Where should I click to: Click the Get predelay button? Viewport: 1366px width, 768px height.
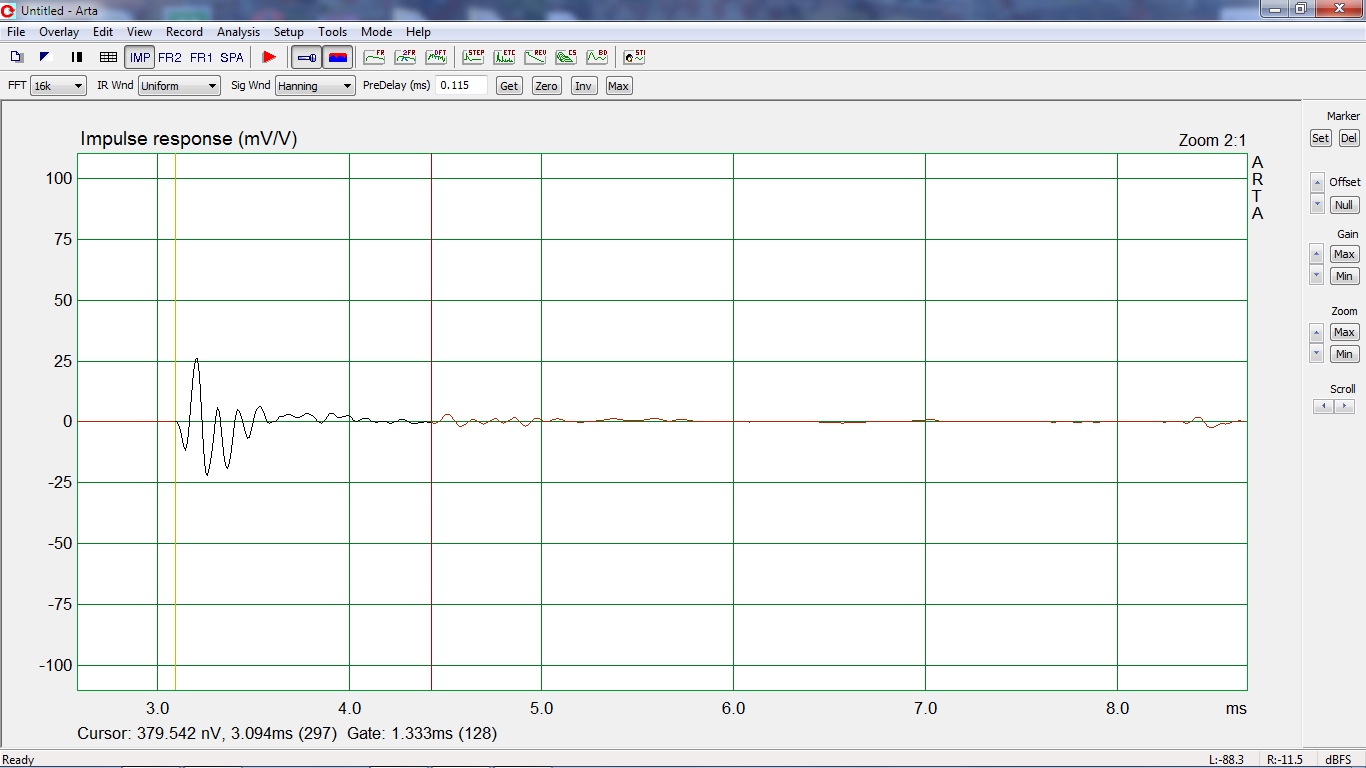point(509,86)
